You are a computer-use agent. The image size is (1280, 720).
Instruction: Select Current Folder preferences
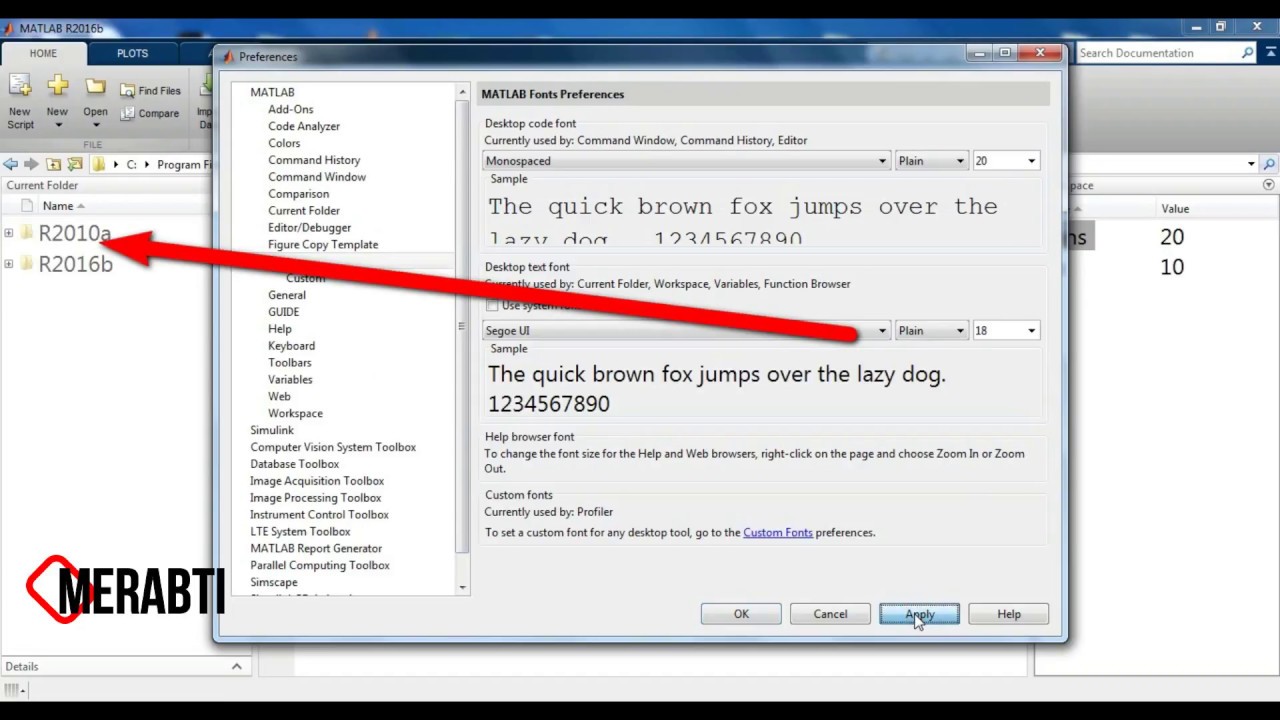[304, 211]
